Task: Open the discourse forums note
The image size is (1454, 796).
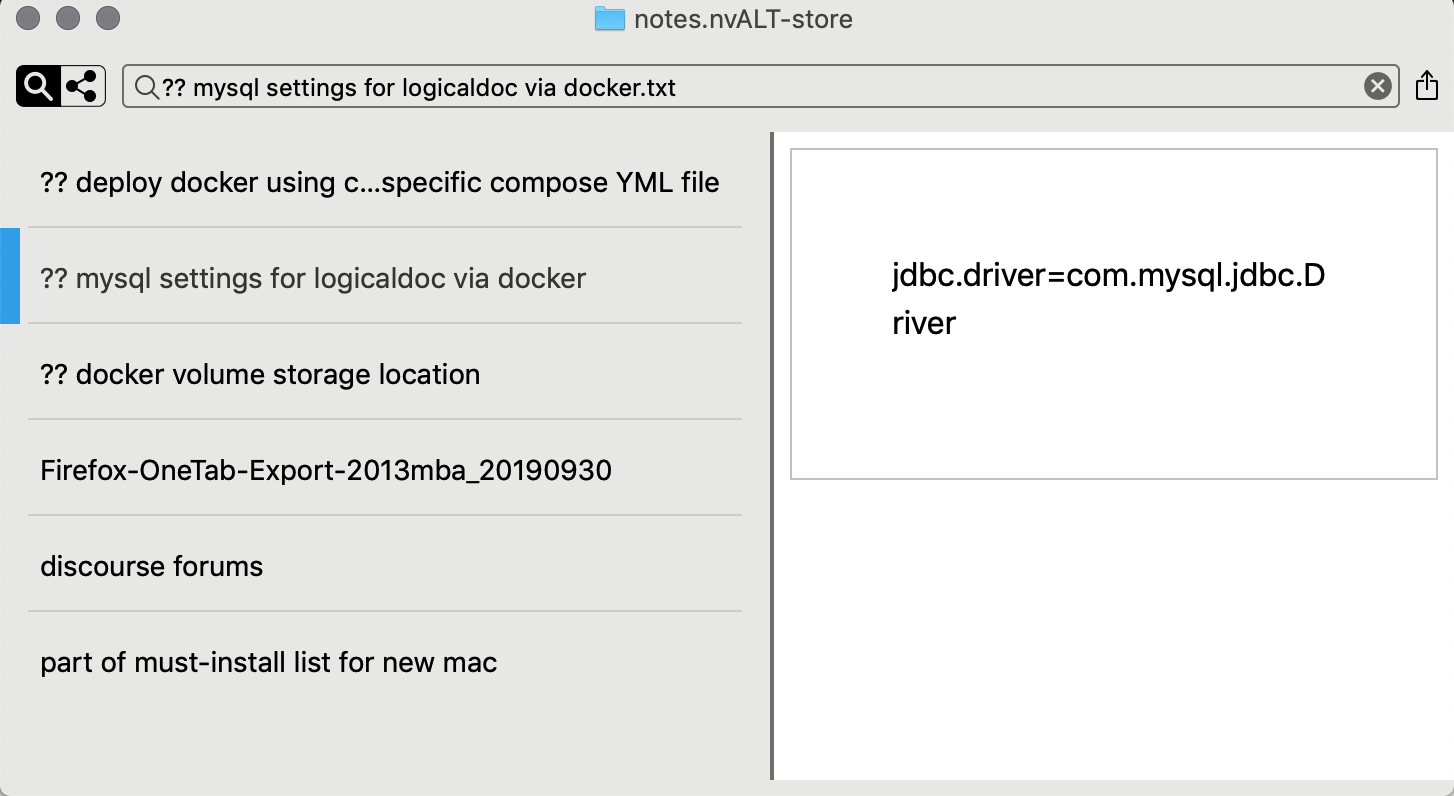Action: tap(152, 566)
